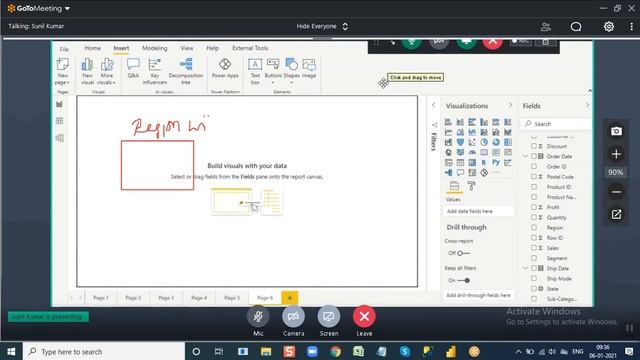
Task: Take a GoToMeeting screenshot with camera icon
Action: (x=616, y=131)
